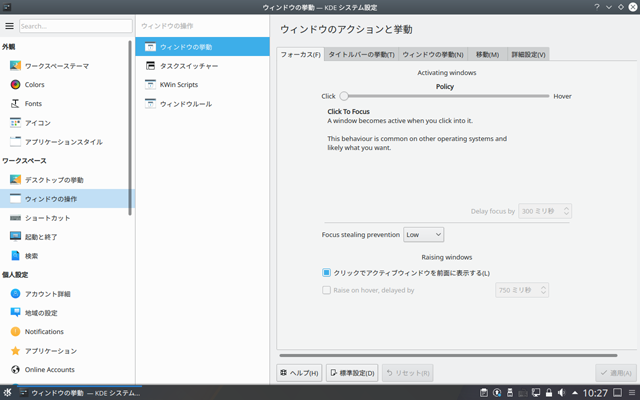Toggle クリックでアクティブウィンドウを前面に表示する checkbox
The height and width of the screenshot is (400, 640).
(x=326, y=273)
